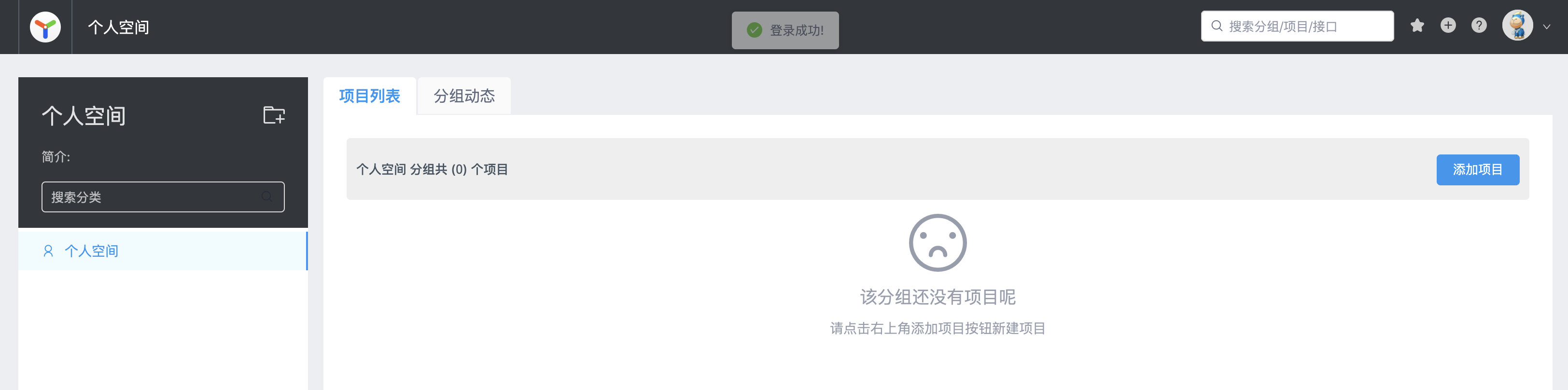Switch to the 分组动态 tab
Screen dimensions: 1568x390
click(464, 96)
